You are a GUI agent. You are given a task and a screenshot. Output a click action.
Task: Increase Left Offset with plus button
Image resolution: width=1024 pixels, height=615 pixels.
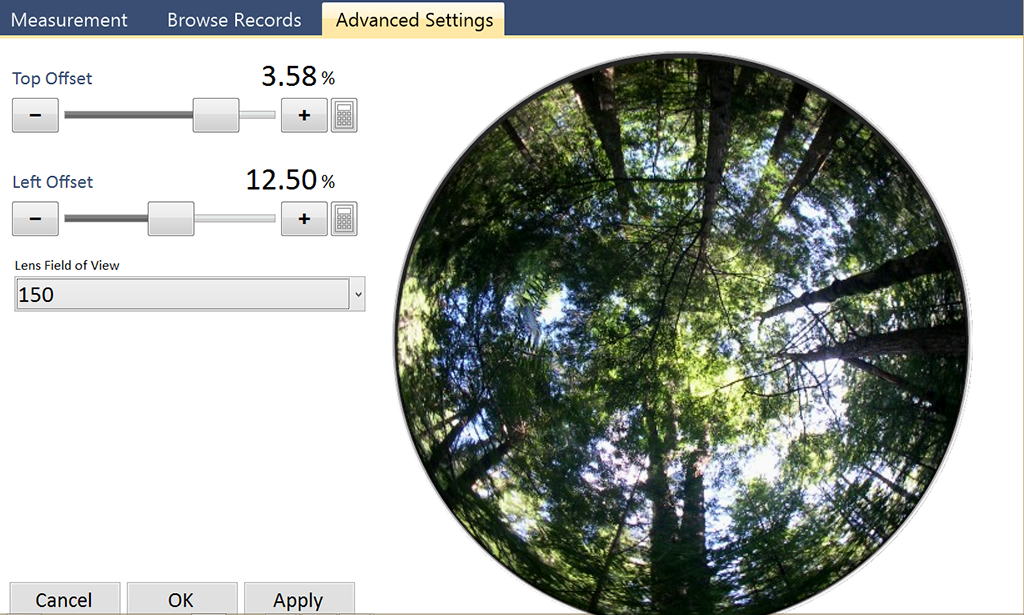[x=304, y=219]
